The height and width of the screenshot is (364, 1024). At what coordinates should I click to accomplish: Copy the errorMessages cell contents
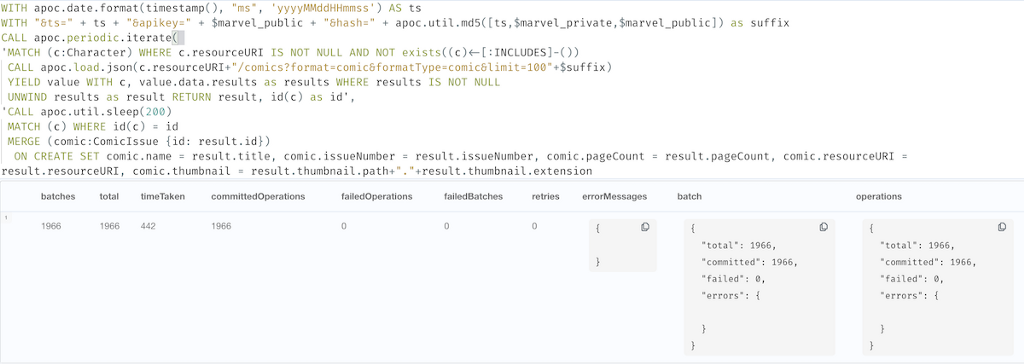[x=645, y=227]
